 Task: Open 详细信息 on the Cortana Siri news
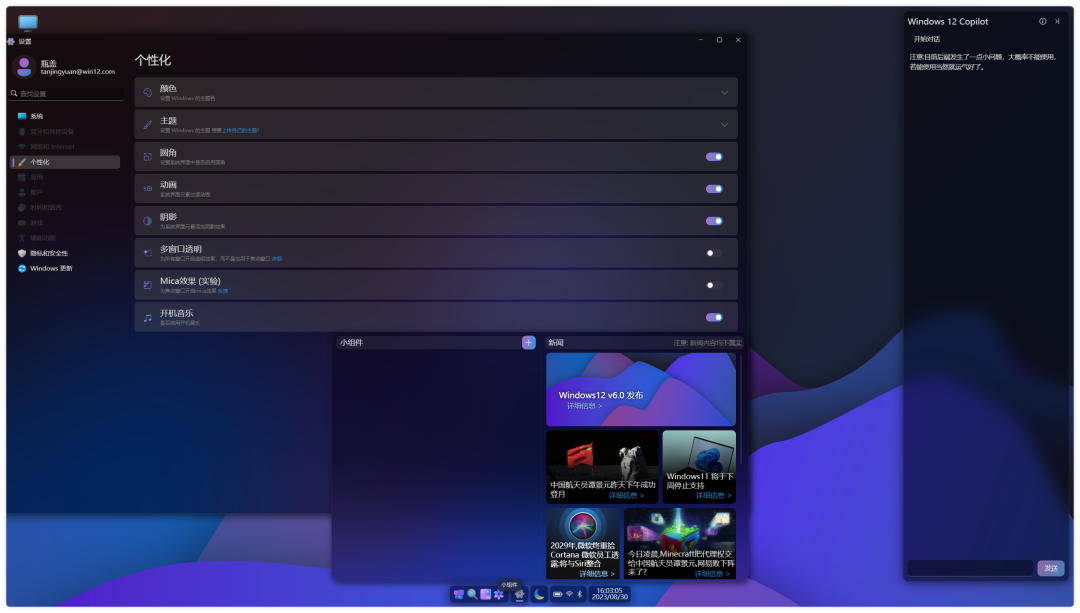tap(597, 573)
